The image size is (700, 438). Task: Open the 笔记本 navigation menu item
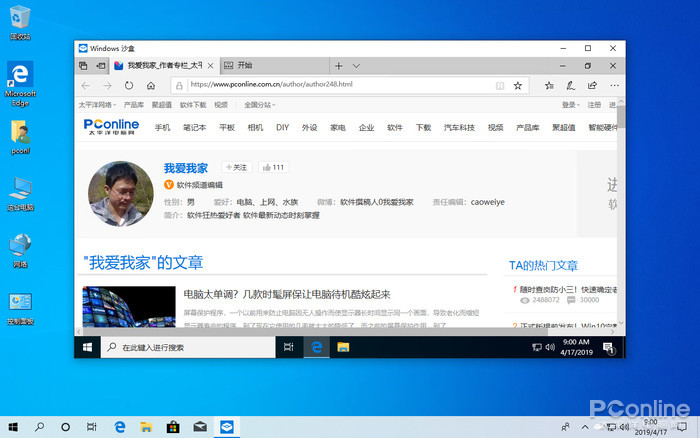194,128
